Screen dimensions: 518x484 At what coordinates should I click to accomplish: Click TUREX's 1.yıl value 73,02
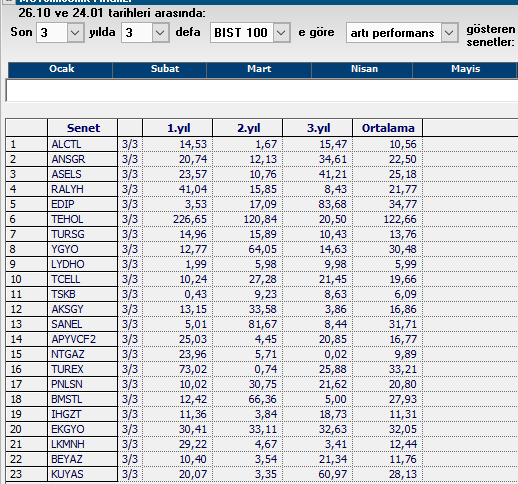coord(193,369)
